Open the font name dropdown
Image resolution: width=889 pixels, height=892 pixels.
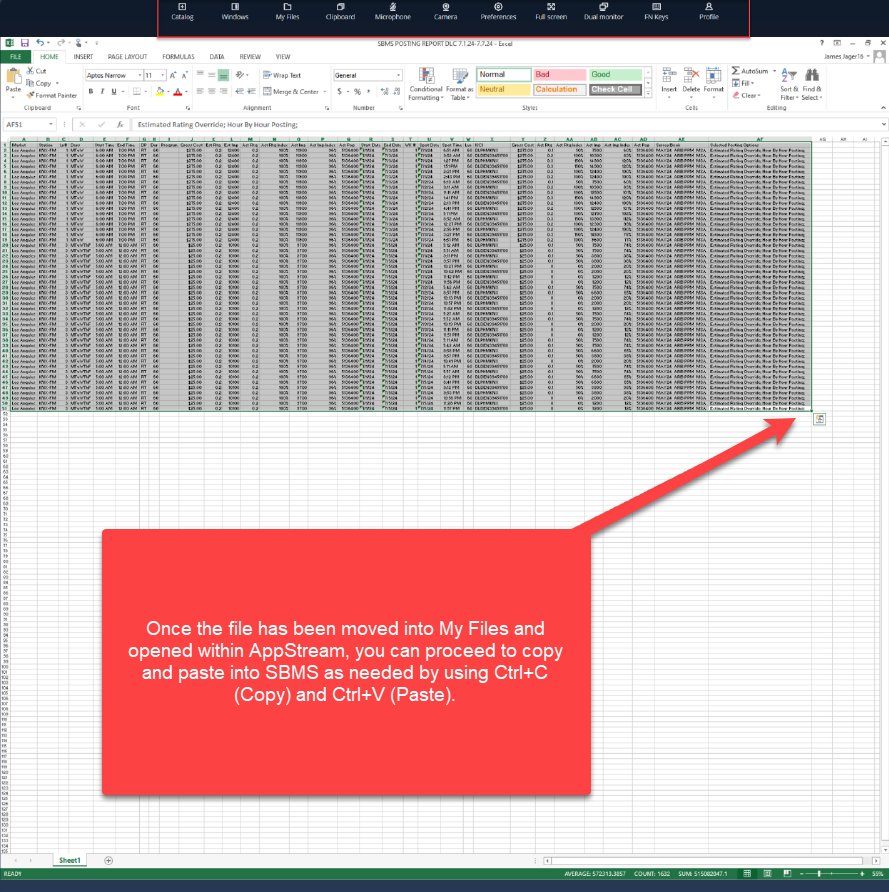tap(140, 75)
